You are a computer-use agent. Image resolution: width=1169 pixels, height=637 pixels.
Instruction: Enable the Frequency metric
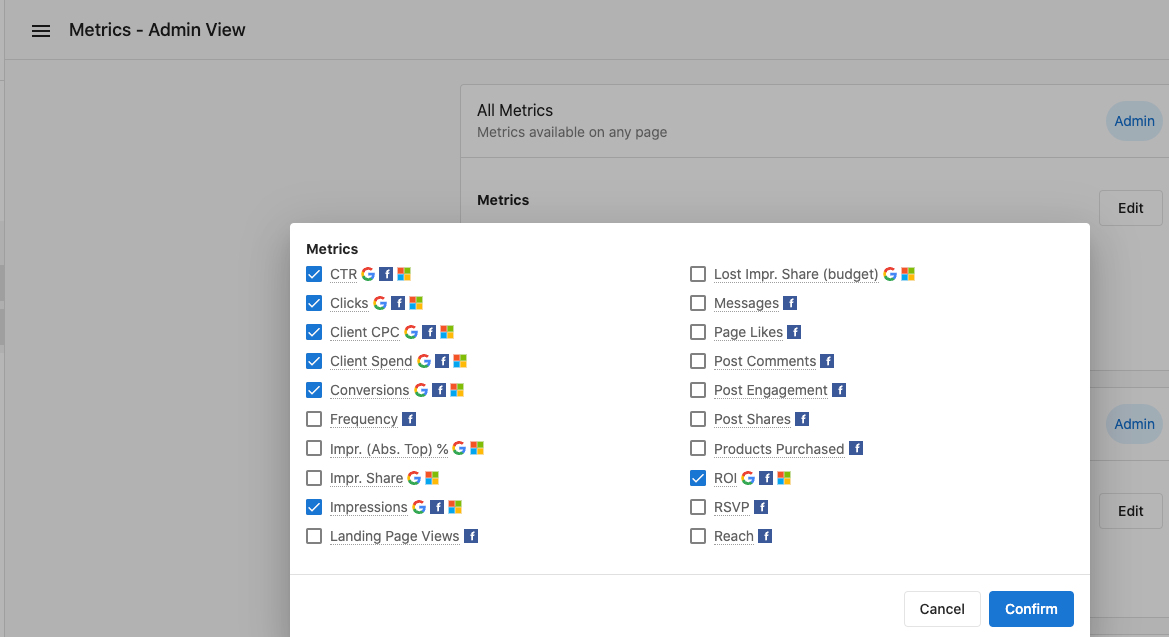314,419
